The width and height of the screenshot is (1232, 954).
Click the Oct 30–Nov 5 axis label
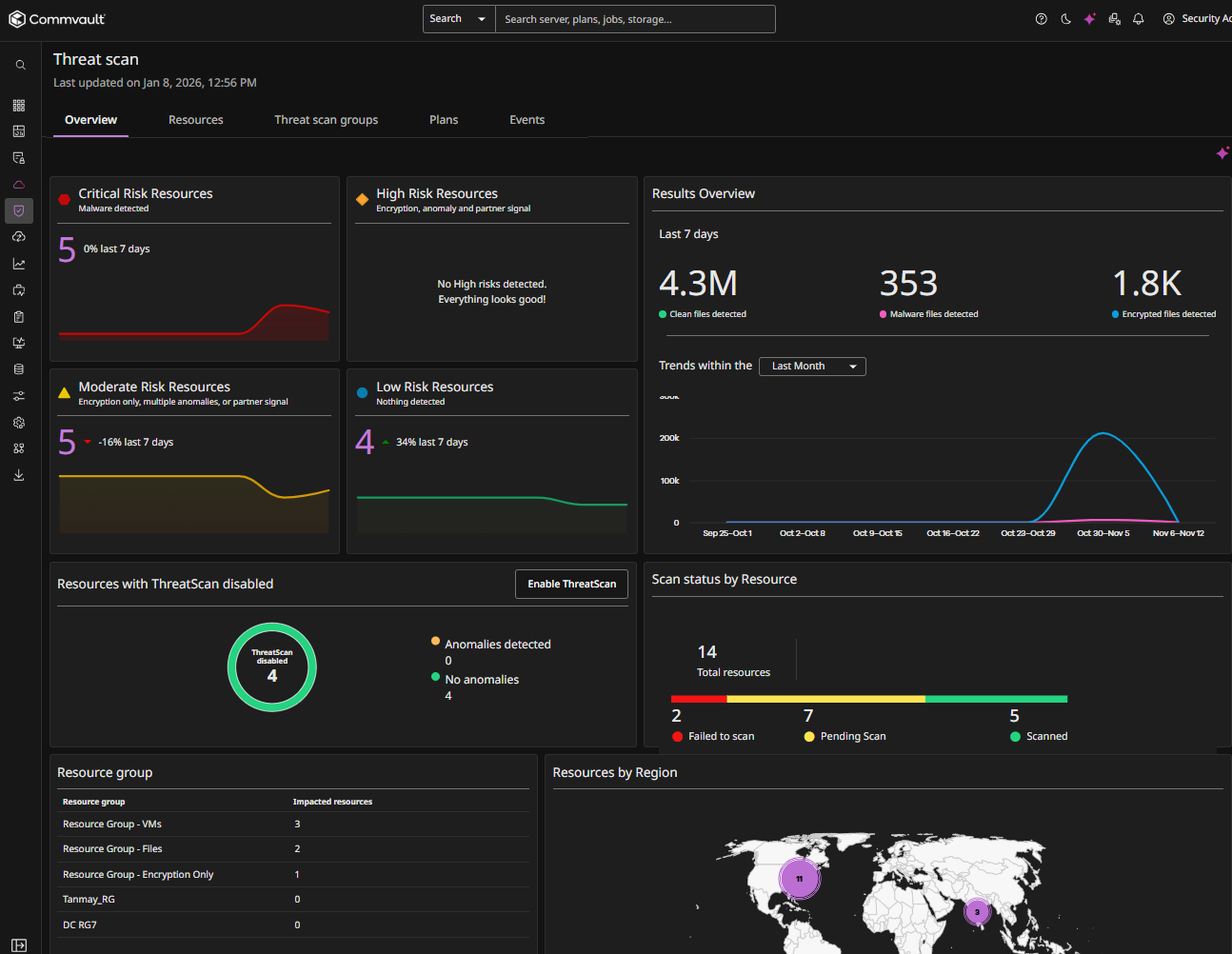click(x=1103, y=533)
